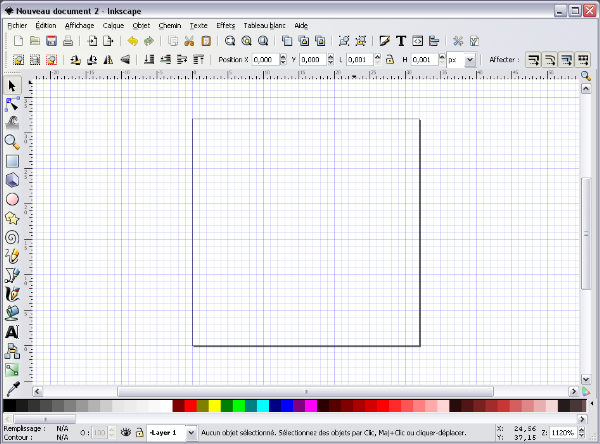Select the Paint bucket tool
Screen dimensions: 600x444
click(x=12, y=313)
